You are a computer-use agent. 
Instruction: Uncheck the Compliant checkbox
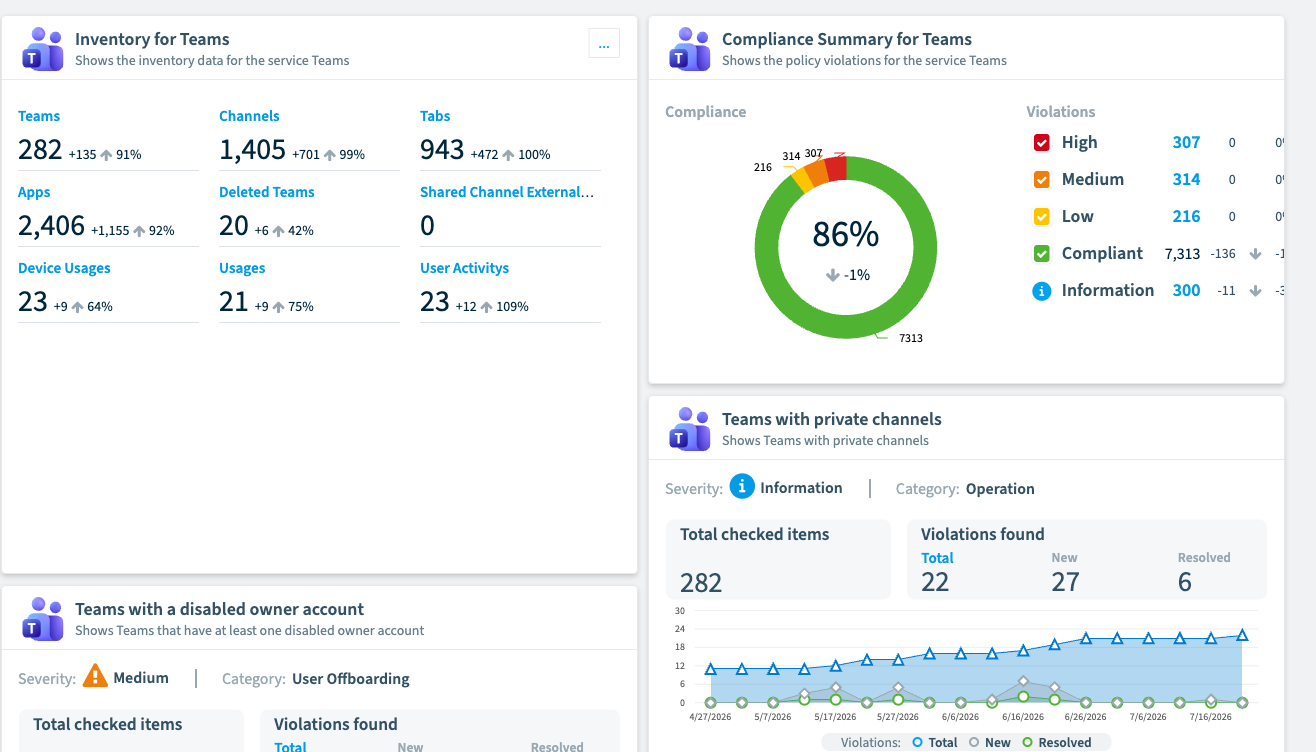[1041, 254]
